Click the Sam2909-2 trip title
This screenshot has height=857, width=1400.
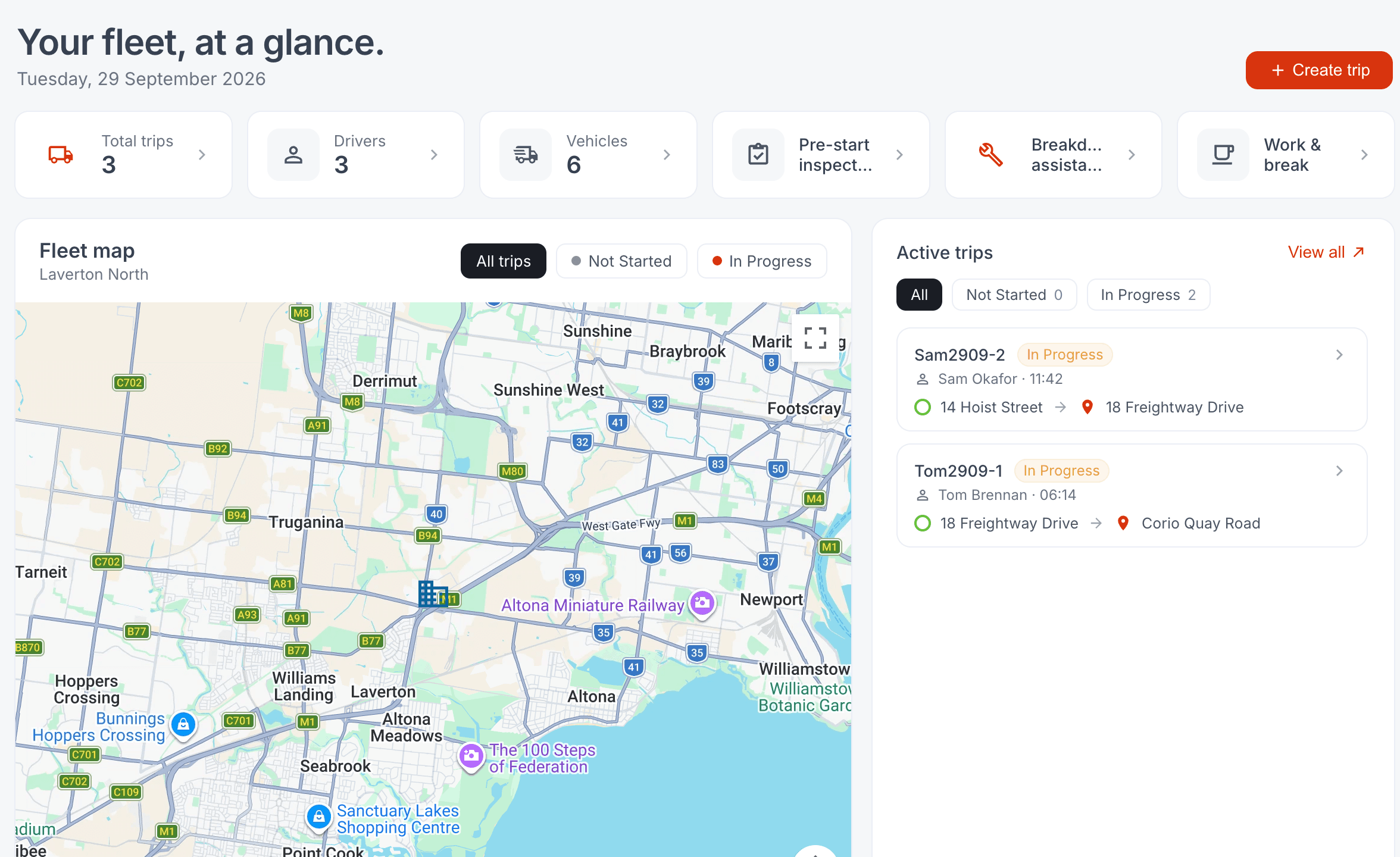click(x=960, y=355)
